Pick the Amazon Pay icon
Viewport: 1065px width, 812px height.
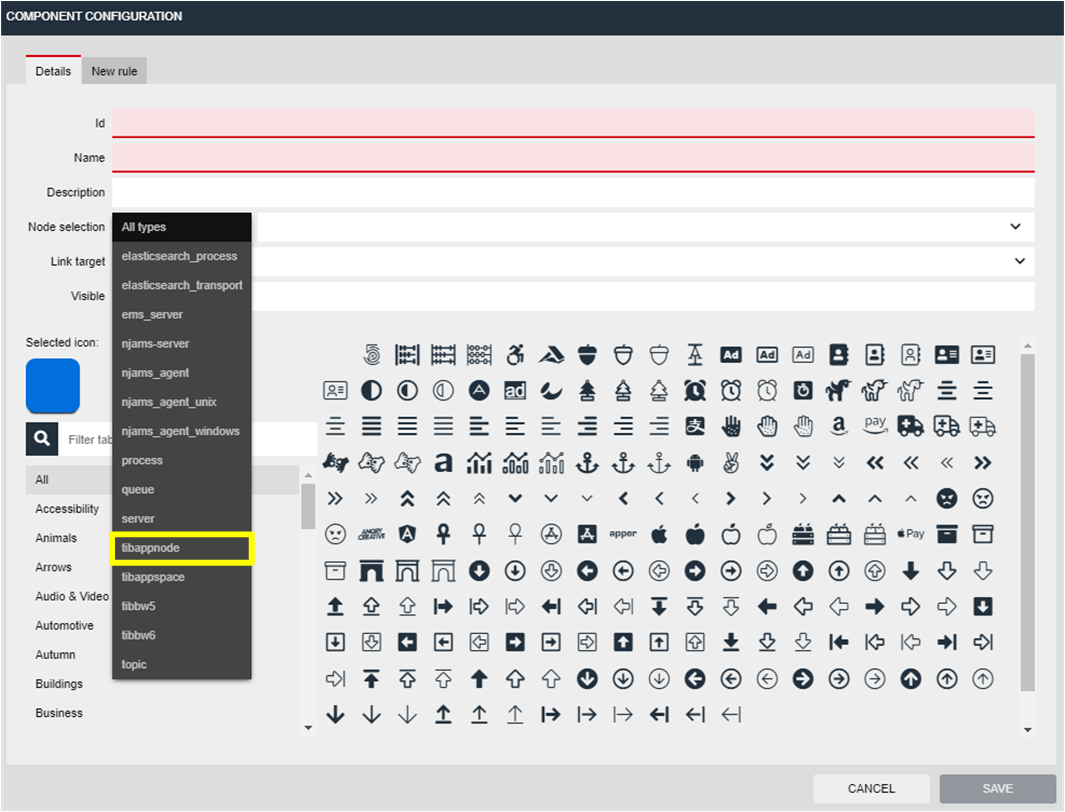875,426
